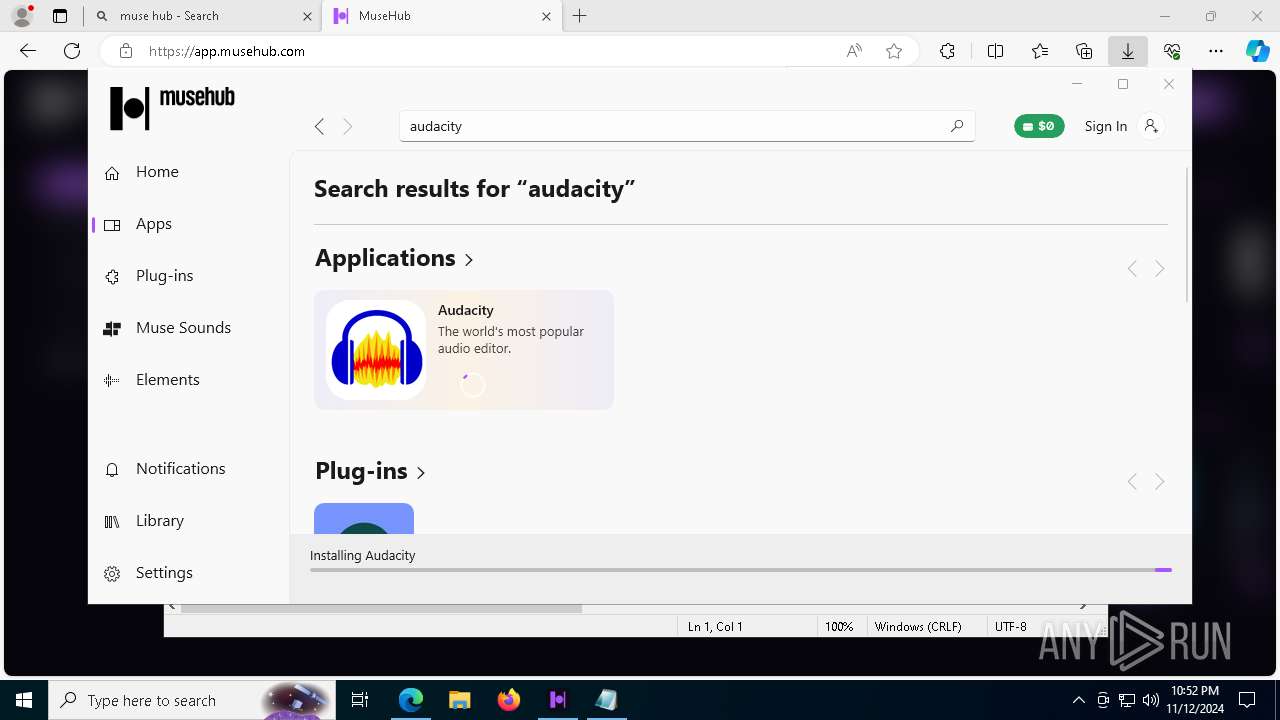Screen dimensions: 1280x720
Task: Open Firefox from the taskbar
Action: pyautogui.click(x=509, y=700)
